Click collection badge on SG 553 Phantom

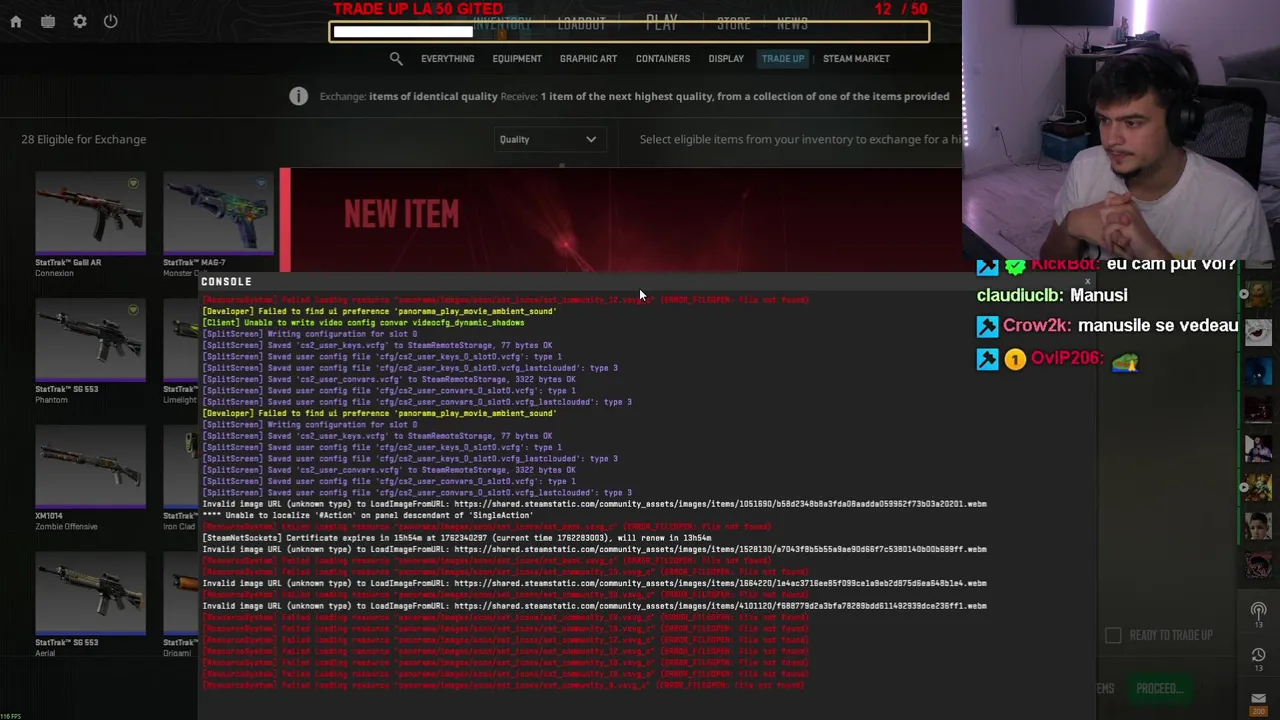pos(133,310)
